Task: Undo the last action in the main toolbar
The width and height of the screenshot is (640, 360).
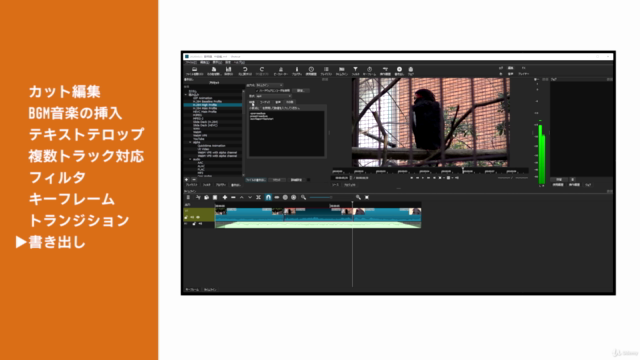Action: pos(245,71)
